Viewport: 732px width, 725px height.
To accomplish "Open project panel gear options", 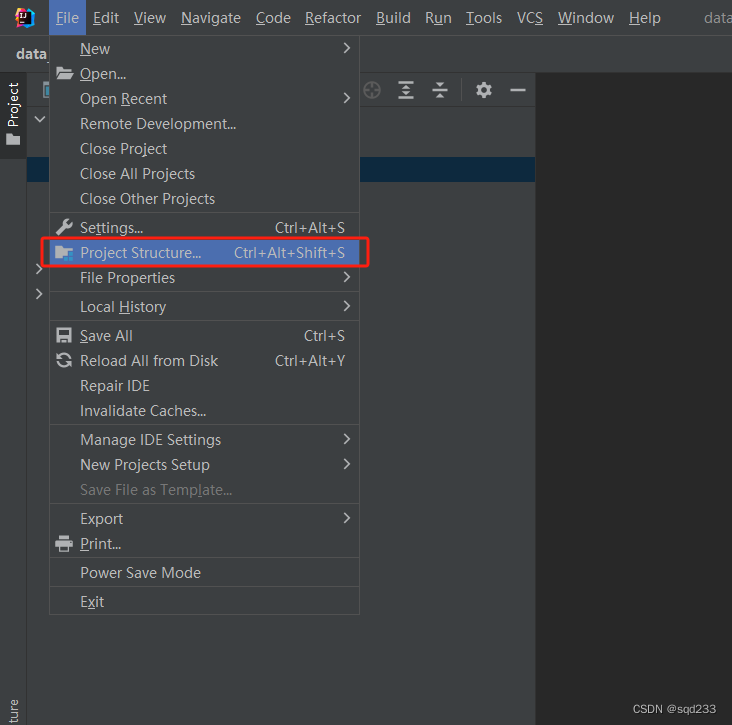I will pyautogui.click(x=484, y=90).
